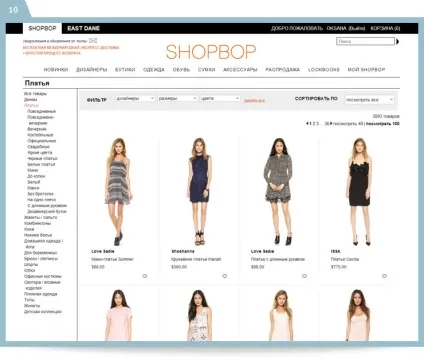Show 40 items per page
Viewport: 424px width, 360px height.
348,124
